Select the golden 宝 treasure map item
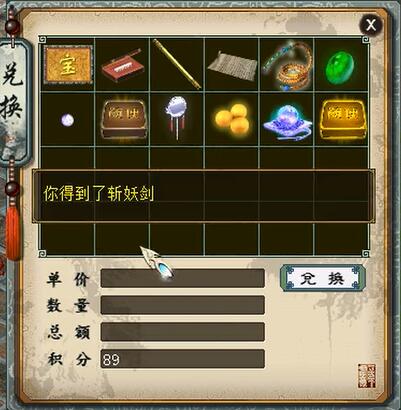Viewport: 401px width, 410px height. click(x=68, y=65)
